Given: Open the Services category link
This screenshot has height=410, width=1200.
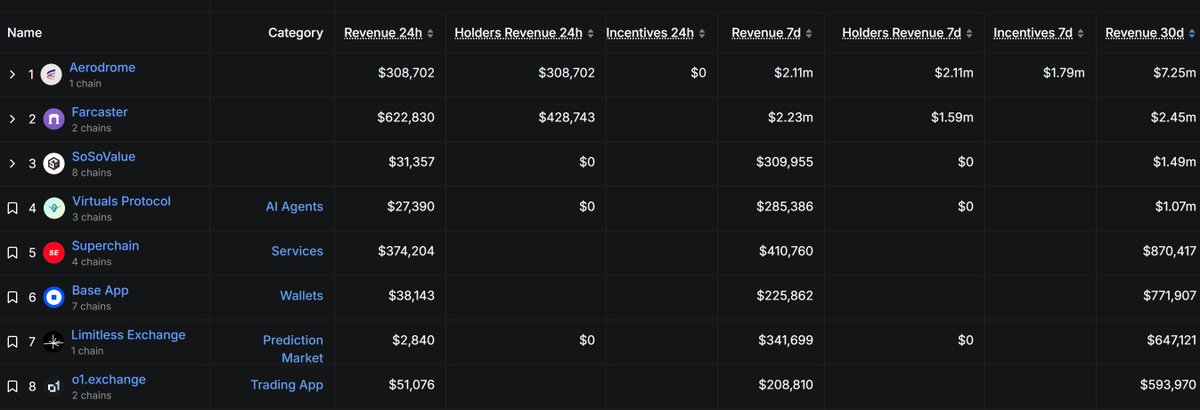Looking at the screenshot, I should [x=297, y=252].
